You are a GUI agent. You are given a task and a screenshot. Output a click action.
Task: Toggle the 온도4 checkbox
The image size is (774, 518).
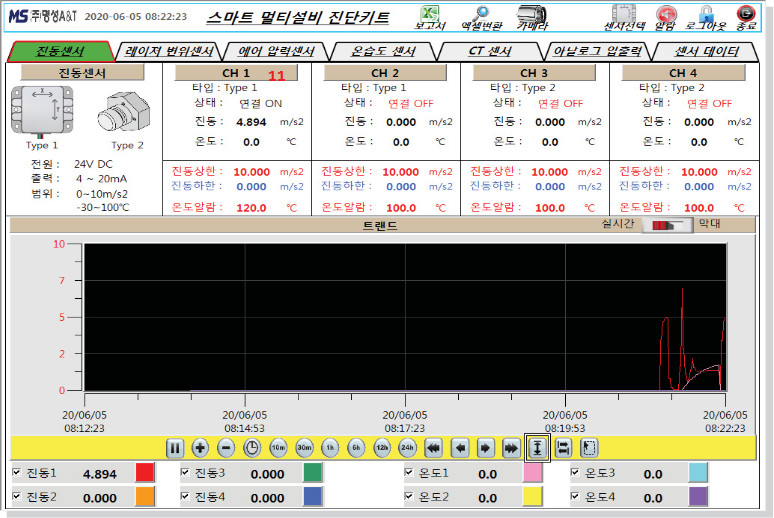[575, 496]
